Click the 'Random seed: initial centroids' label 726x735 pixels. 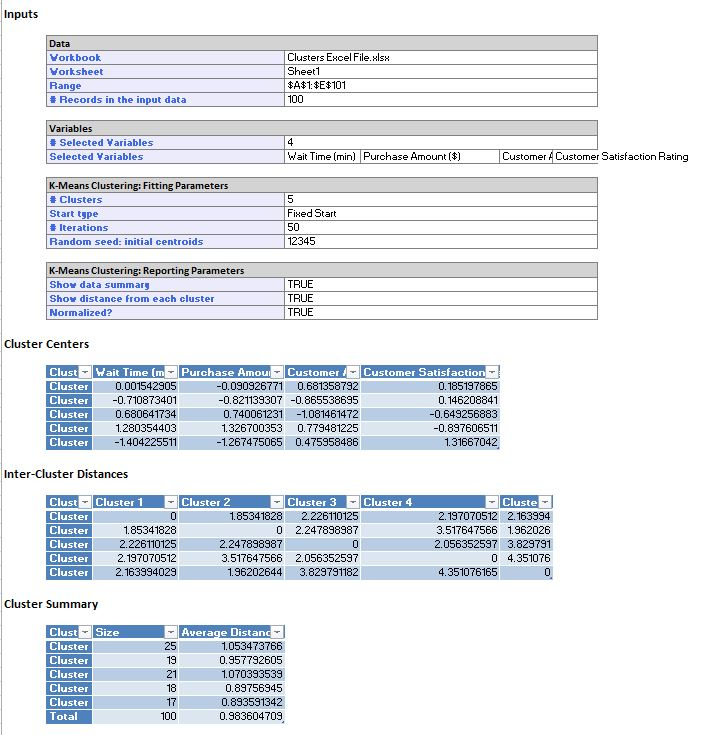pyautogui.click(x=165, y=241)
